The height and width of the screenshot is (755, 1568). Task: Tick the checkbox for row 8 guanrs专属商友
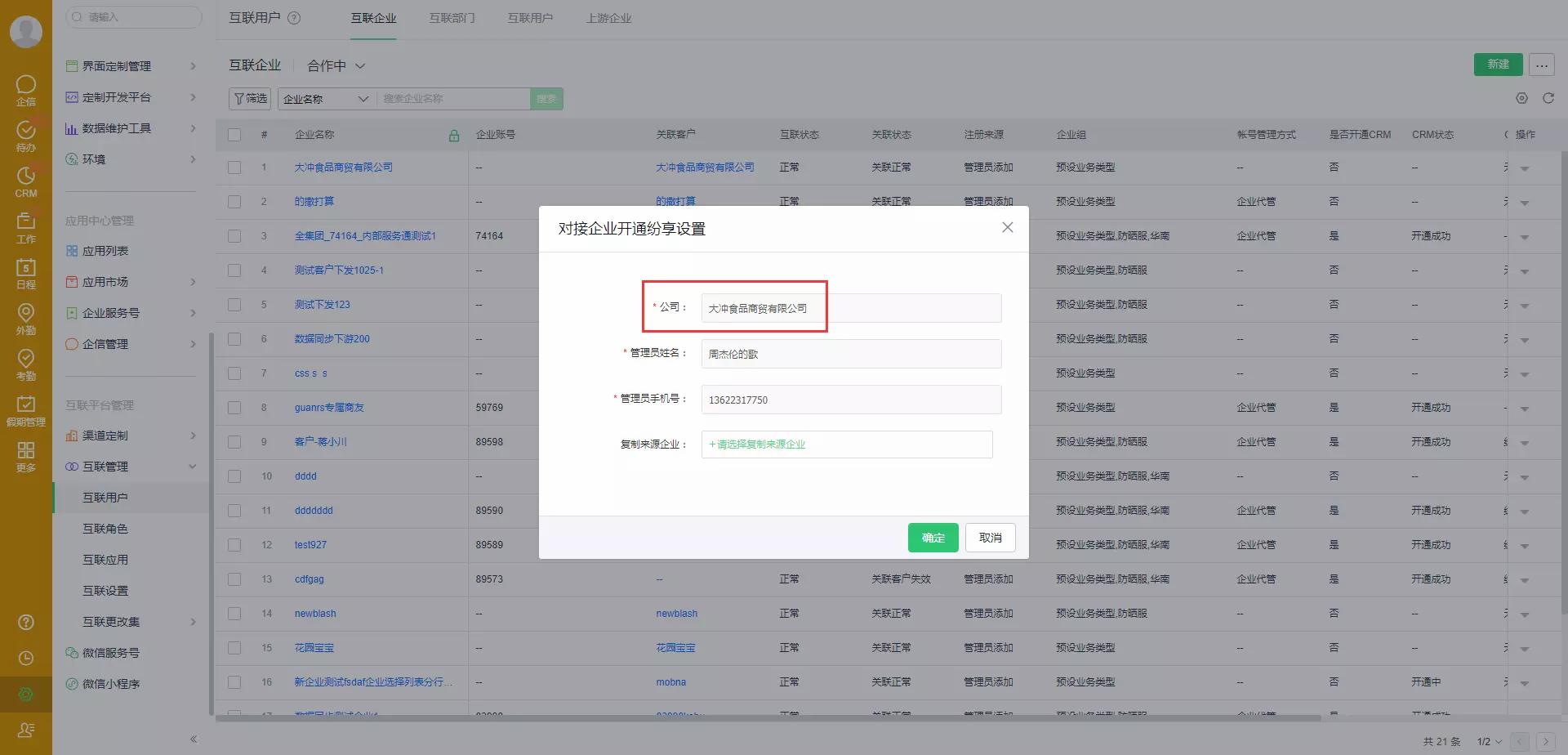point(234,407)
